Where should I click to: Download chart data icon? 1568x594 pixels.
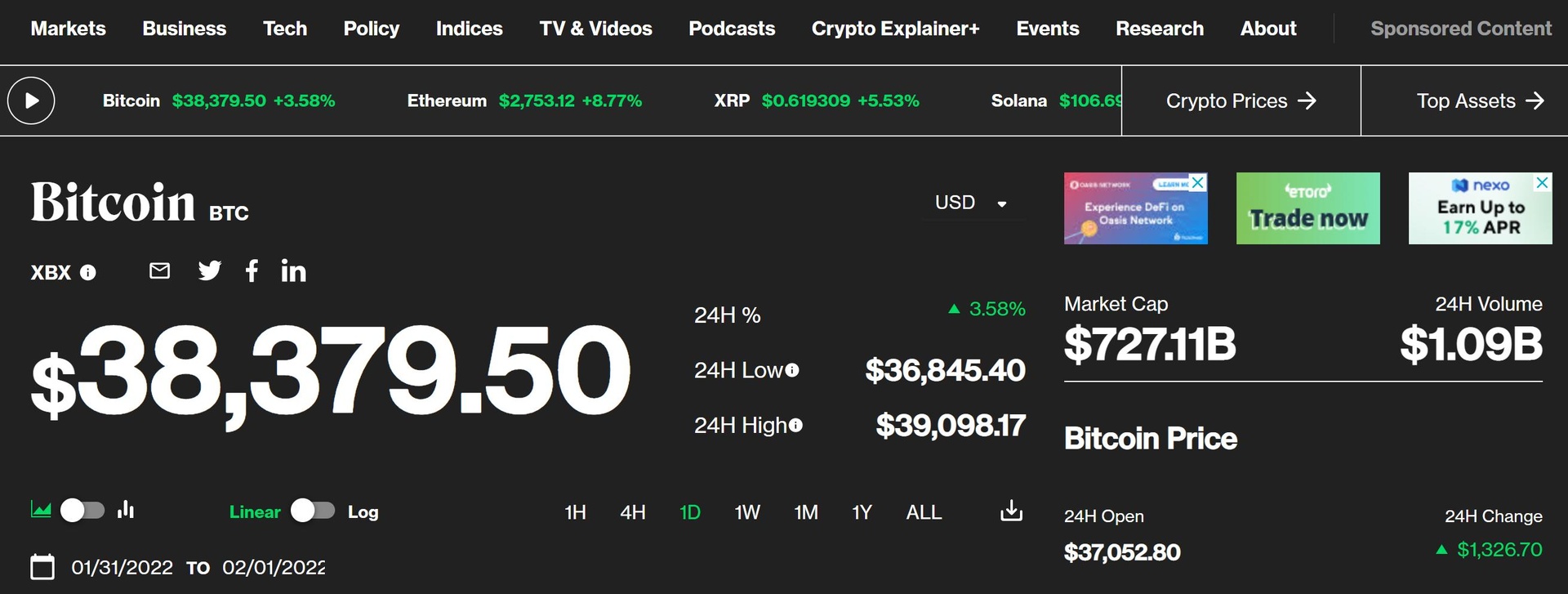click(x=1011, y=511)
